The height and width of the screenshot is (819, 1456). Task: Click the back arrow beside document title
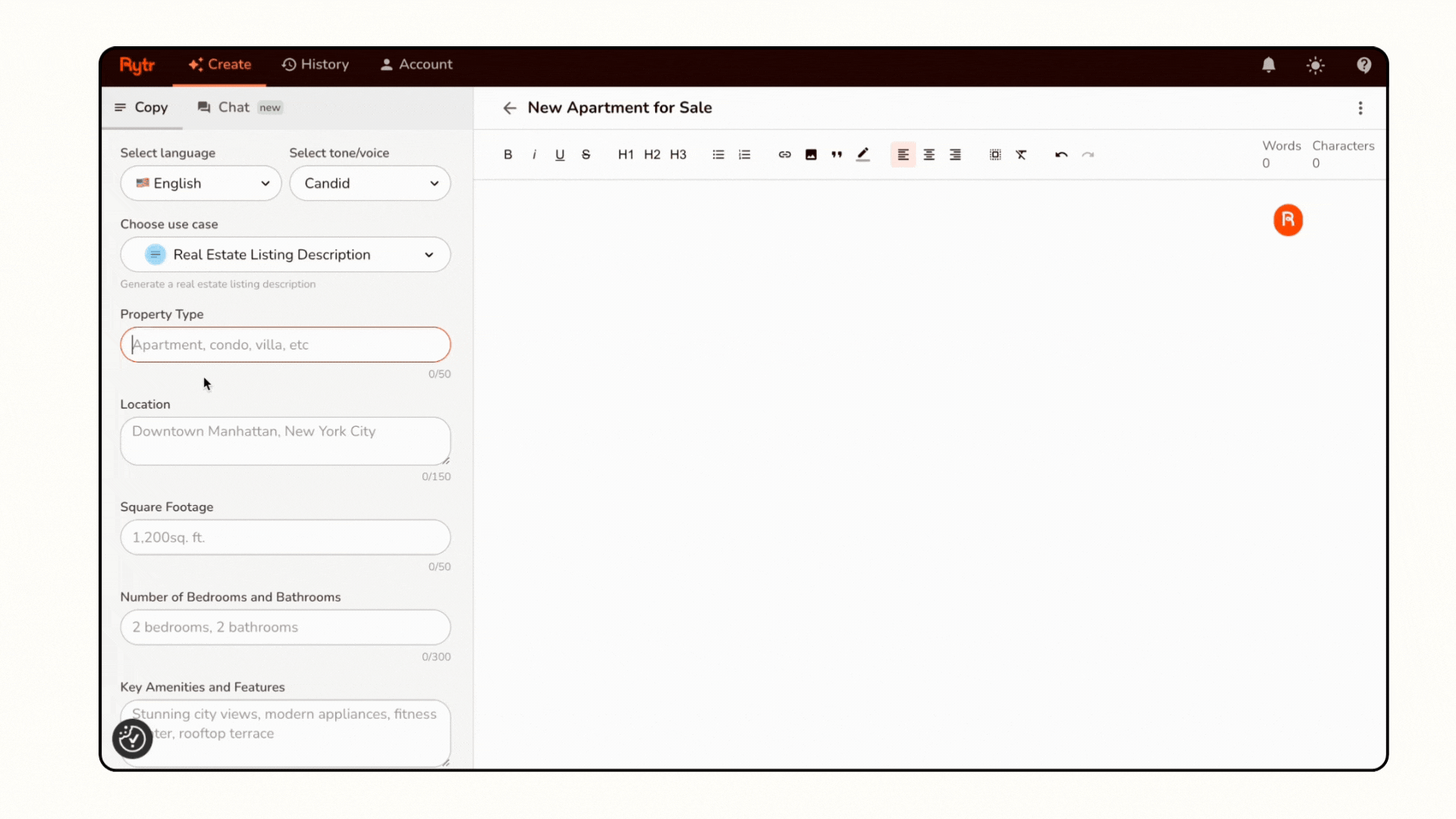pos(510,108)
